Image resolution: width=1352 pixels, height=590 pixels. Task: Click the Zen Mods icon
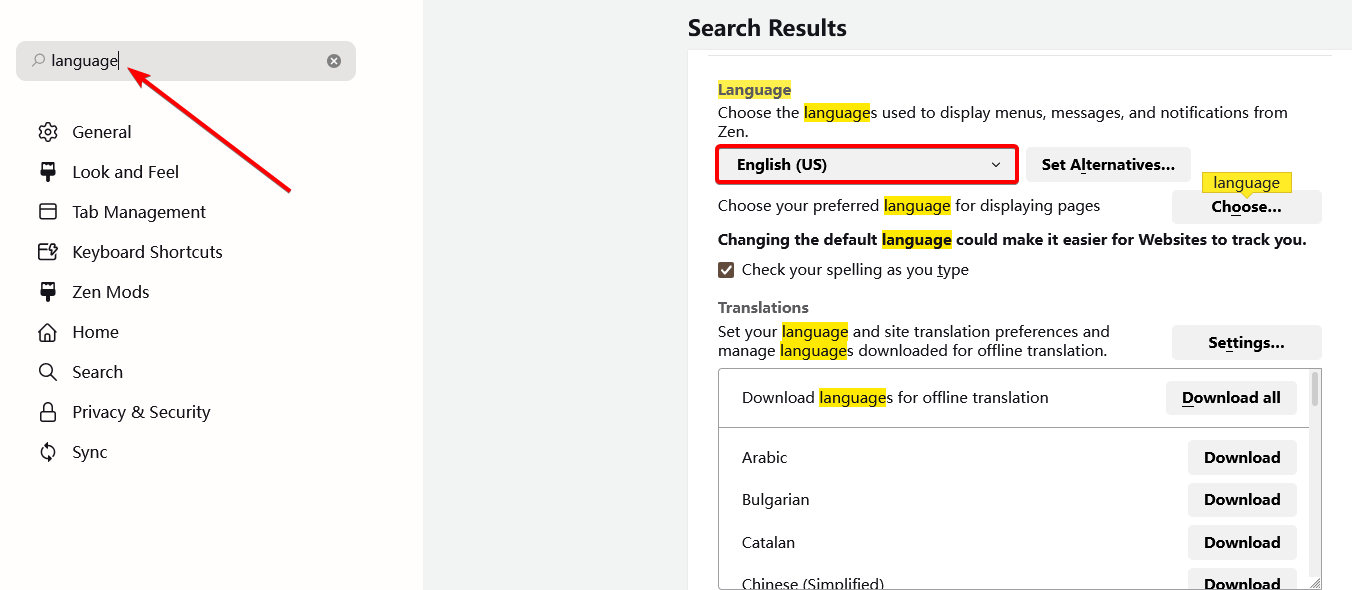[48, 292]
